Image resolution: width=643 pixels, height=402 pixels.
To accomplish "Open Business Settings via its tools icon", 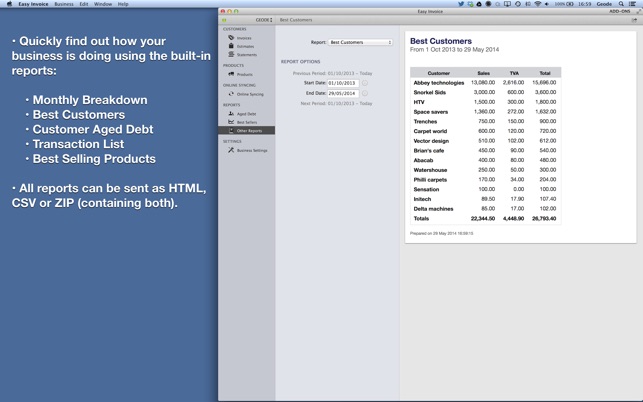I will tap(231, 150).
